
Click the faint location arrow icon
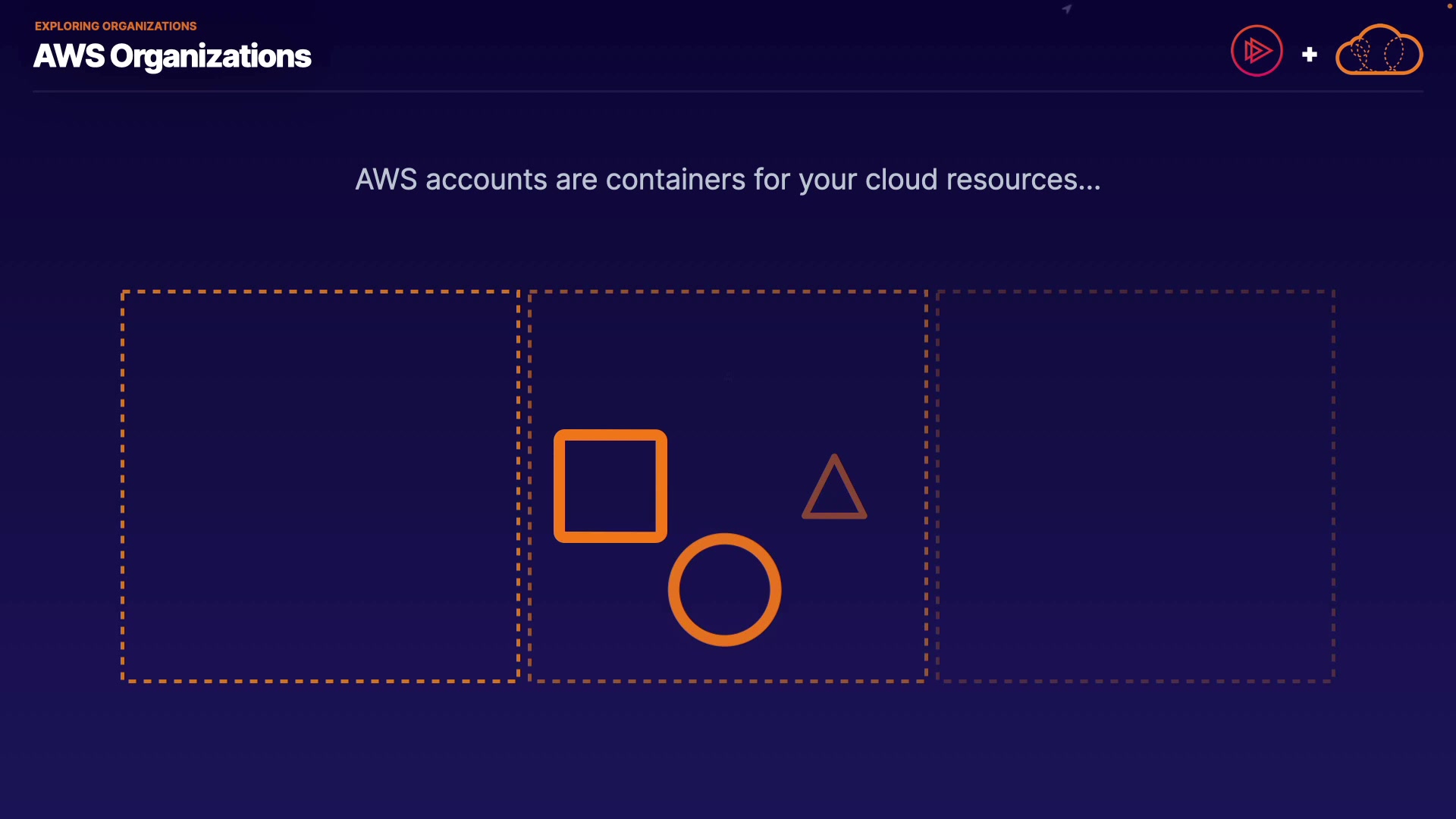pyautogui.click(x=1067, y=9)
